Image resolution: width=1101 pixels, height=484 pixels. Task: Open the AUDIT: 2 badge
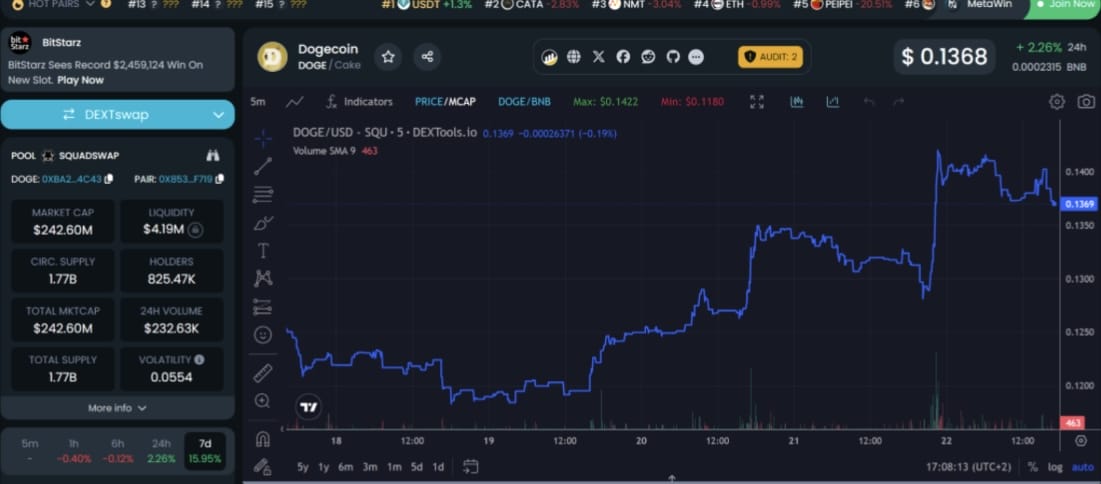click(770, 57)
